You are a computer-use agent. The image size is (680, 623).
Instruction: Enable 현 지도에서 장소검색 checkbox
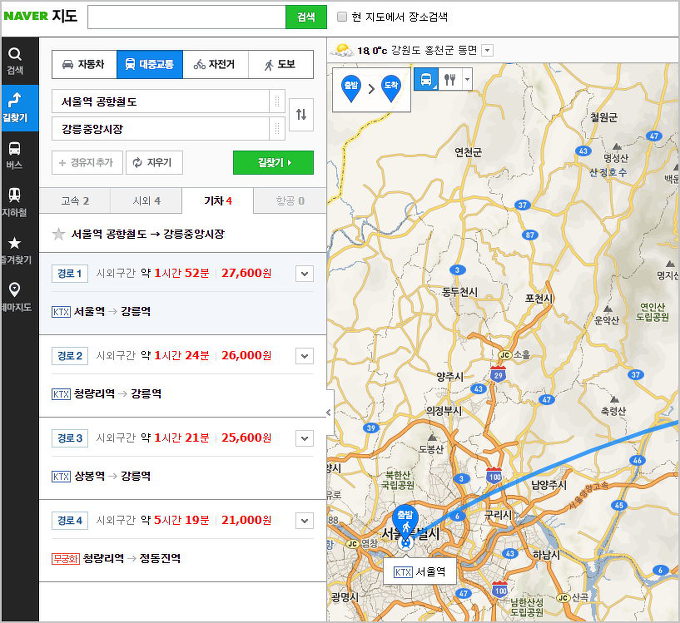pyautogui.click(x=342, y=17)
